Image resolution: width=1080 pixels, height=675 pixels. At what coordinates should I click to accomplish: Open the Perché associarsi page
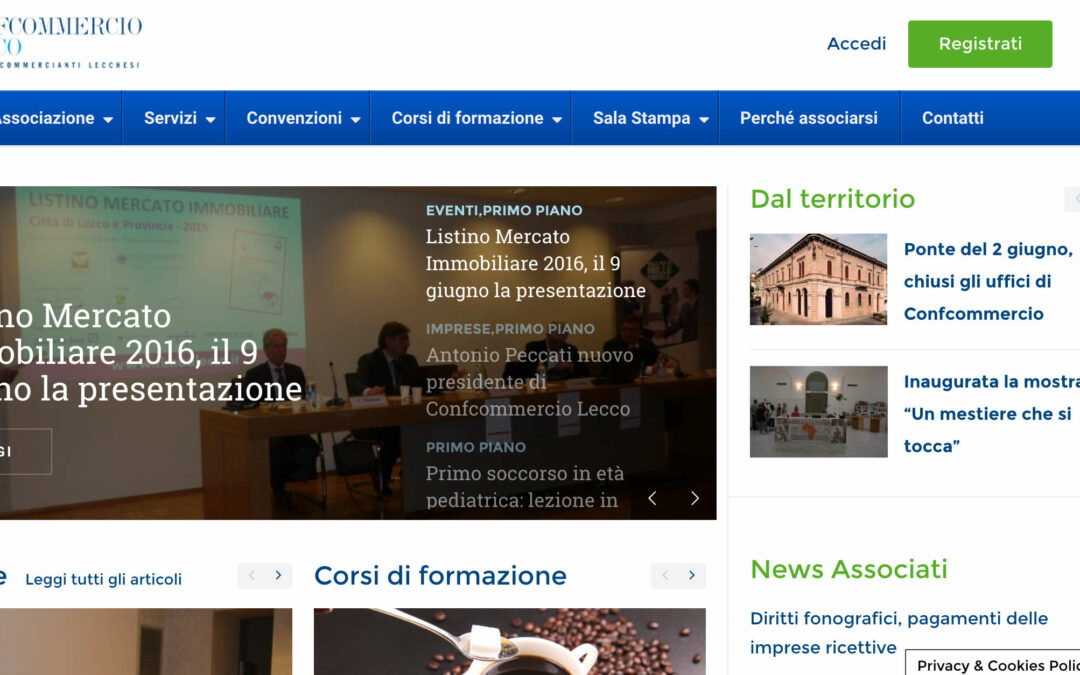click(x=810, y=117)
